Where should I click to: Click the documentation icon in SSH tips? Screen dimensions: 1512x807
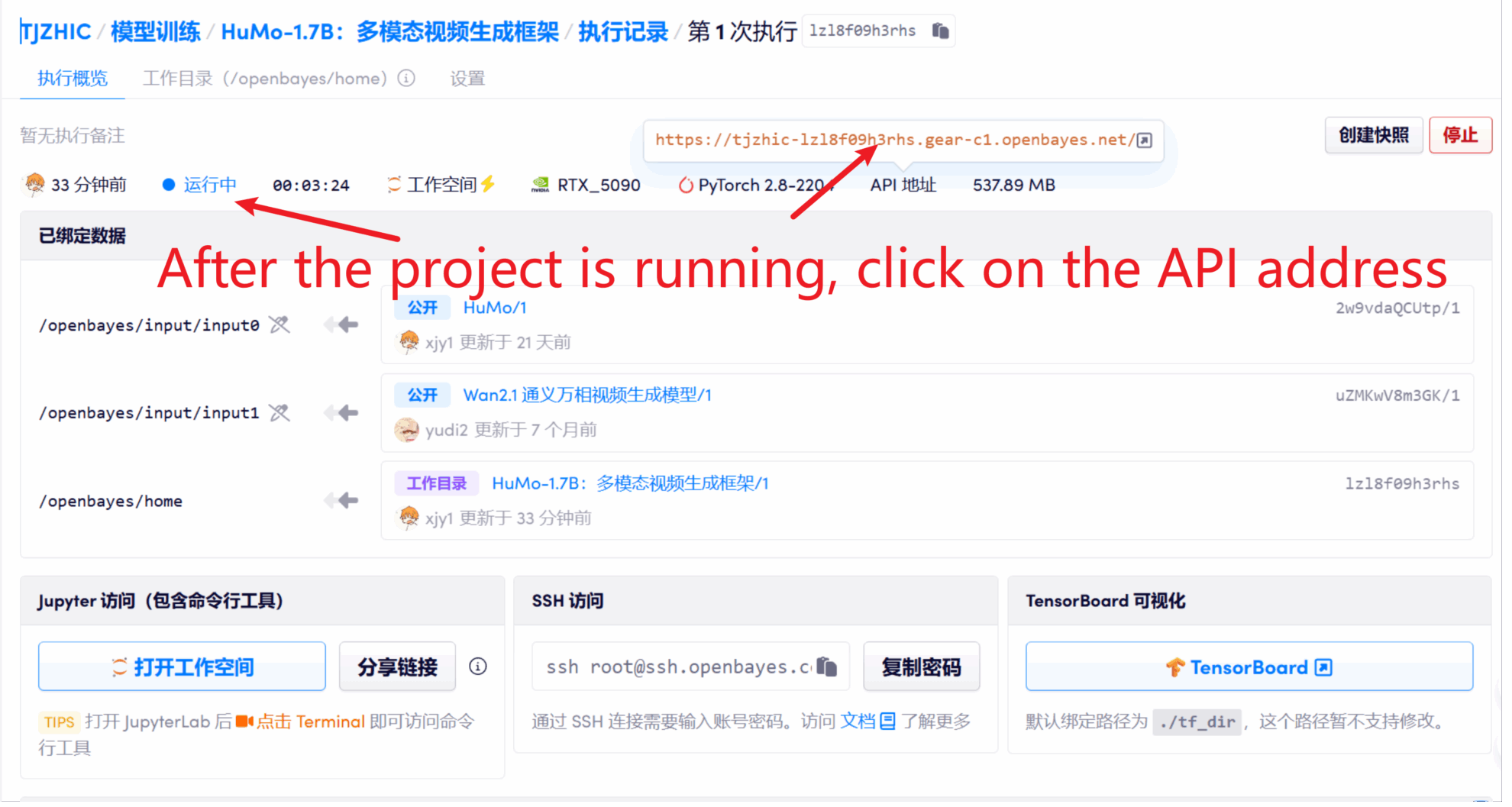click(x=887, y=721)
